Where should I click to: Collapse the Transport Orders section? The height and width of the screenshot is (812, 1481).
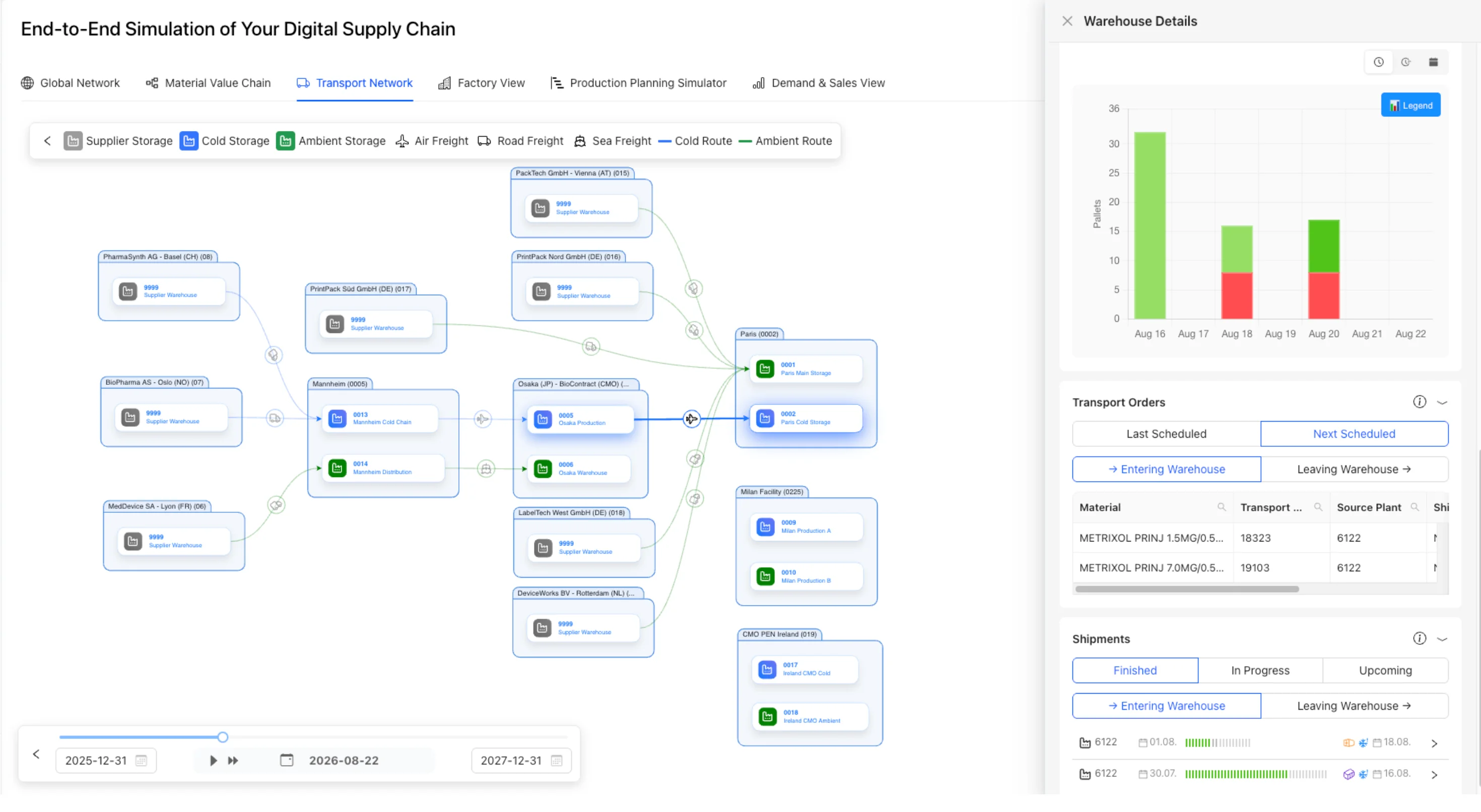pyautogui.click(x=1443, y=402)
